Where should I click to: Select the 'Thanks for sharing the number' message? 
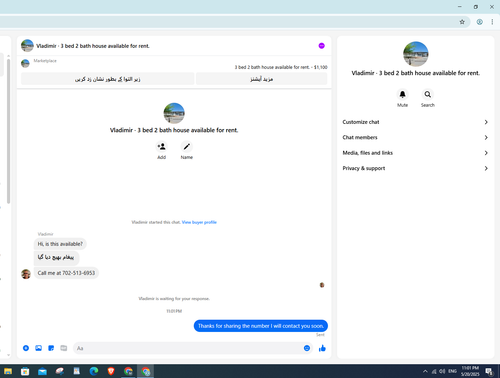click(x=261, y=326)
